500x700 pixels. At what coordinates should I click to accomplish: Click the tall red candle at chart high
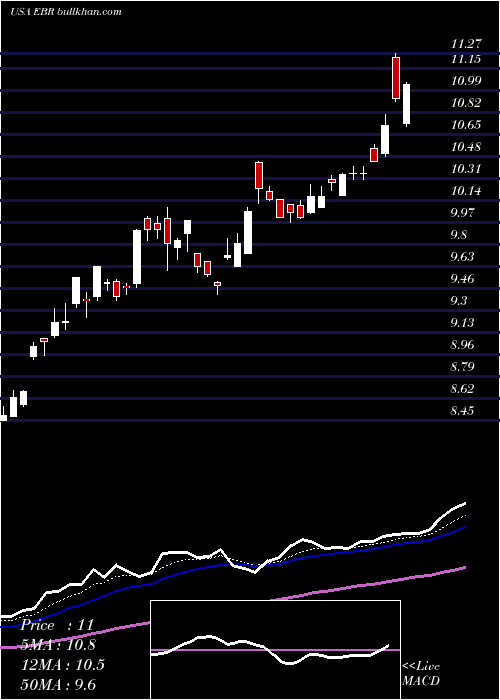[396, 78]
